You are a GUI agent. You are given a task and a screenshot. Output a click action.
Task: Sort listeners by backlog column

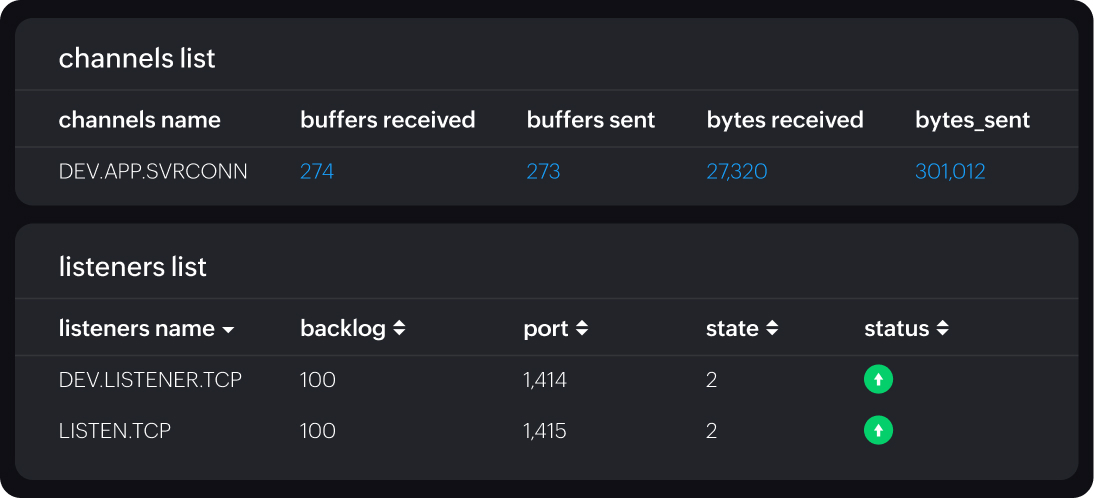tap(400, 328)
